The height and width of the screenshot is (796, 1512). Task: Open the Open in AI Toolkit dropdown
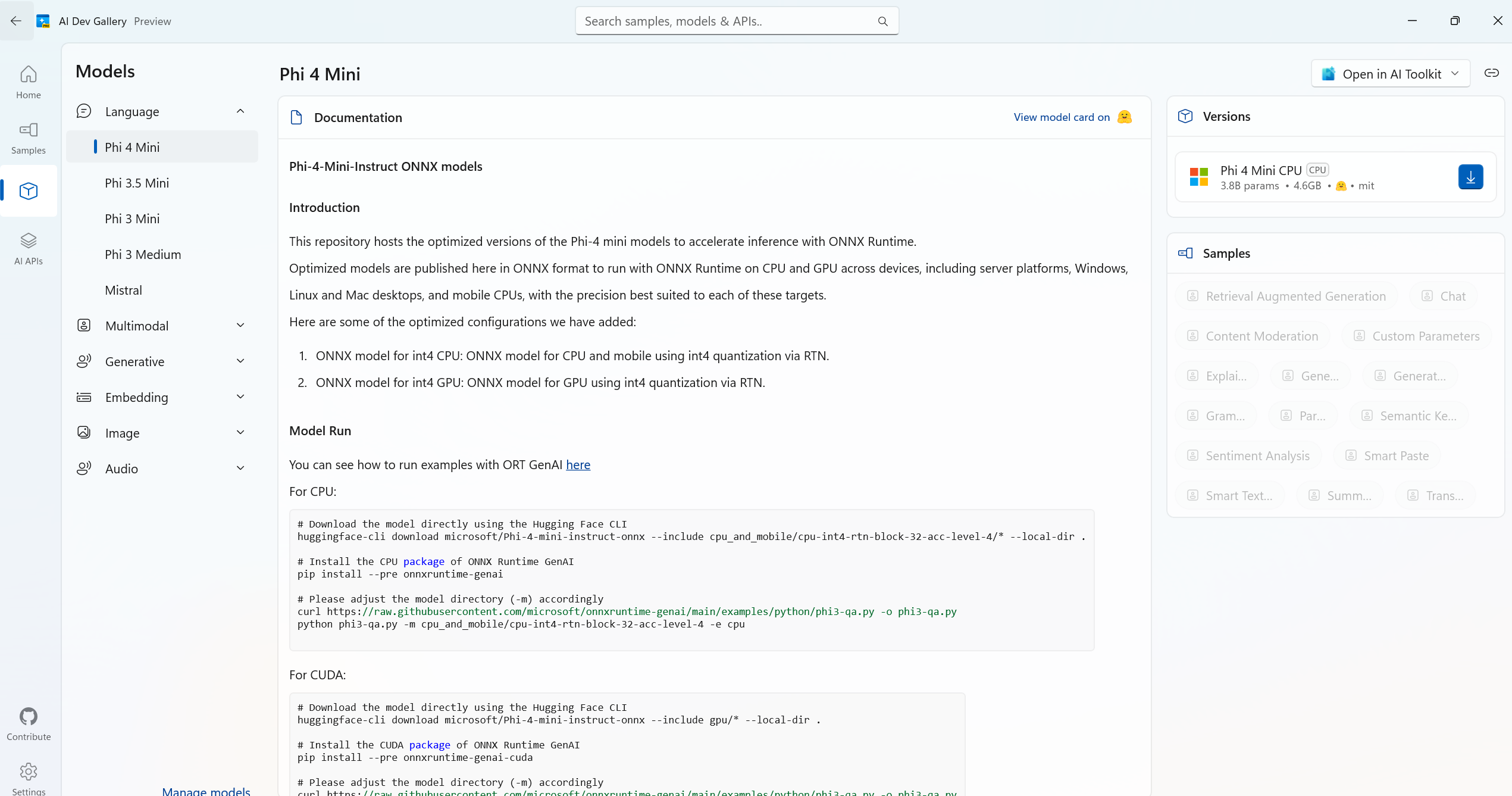coord(1391,74)
